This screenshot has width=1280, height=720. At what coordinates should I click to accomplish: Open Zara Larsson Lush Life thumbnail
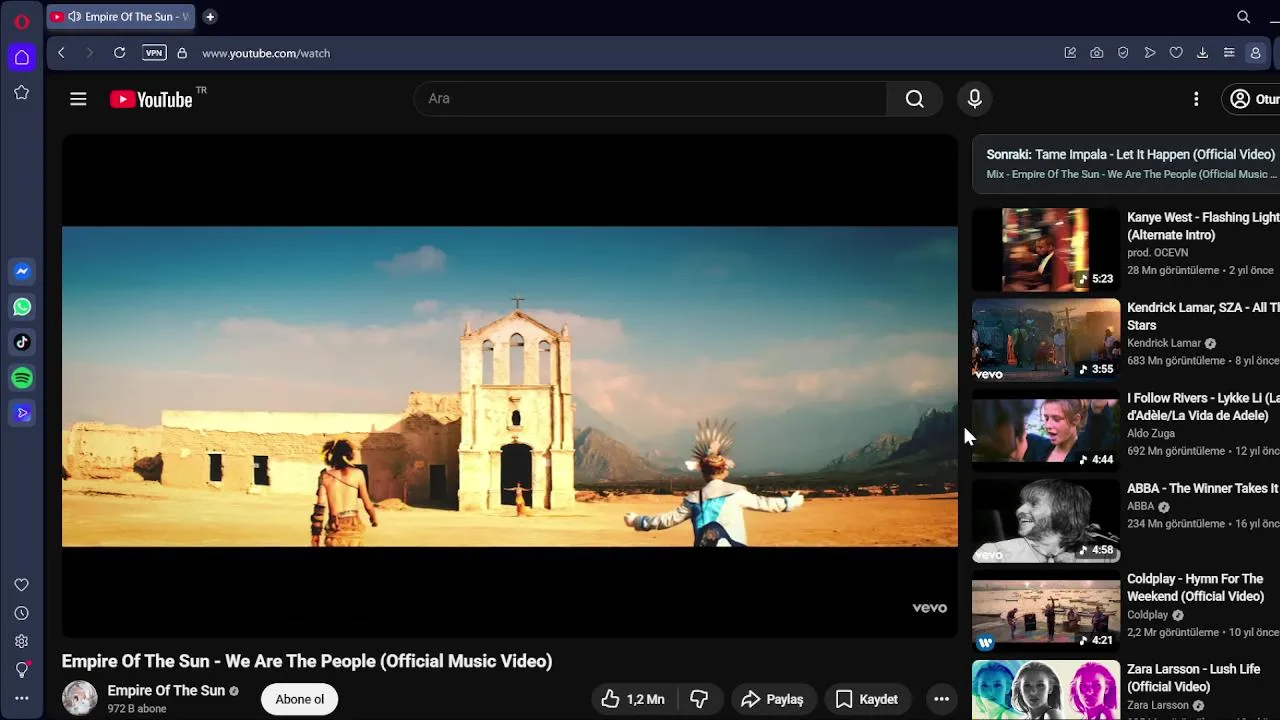(x=1046, y=690)
